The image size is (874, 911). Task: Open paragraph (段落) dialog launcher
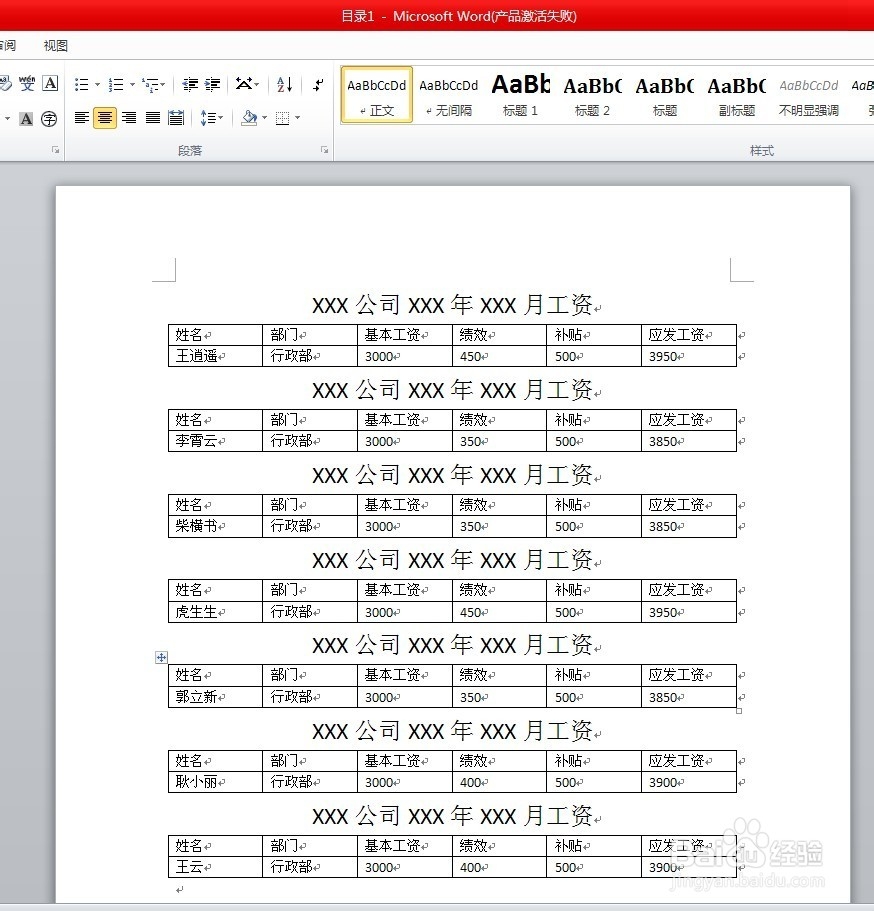pyautogui.click(x=324, y=150)
